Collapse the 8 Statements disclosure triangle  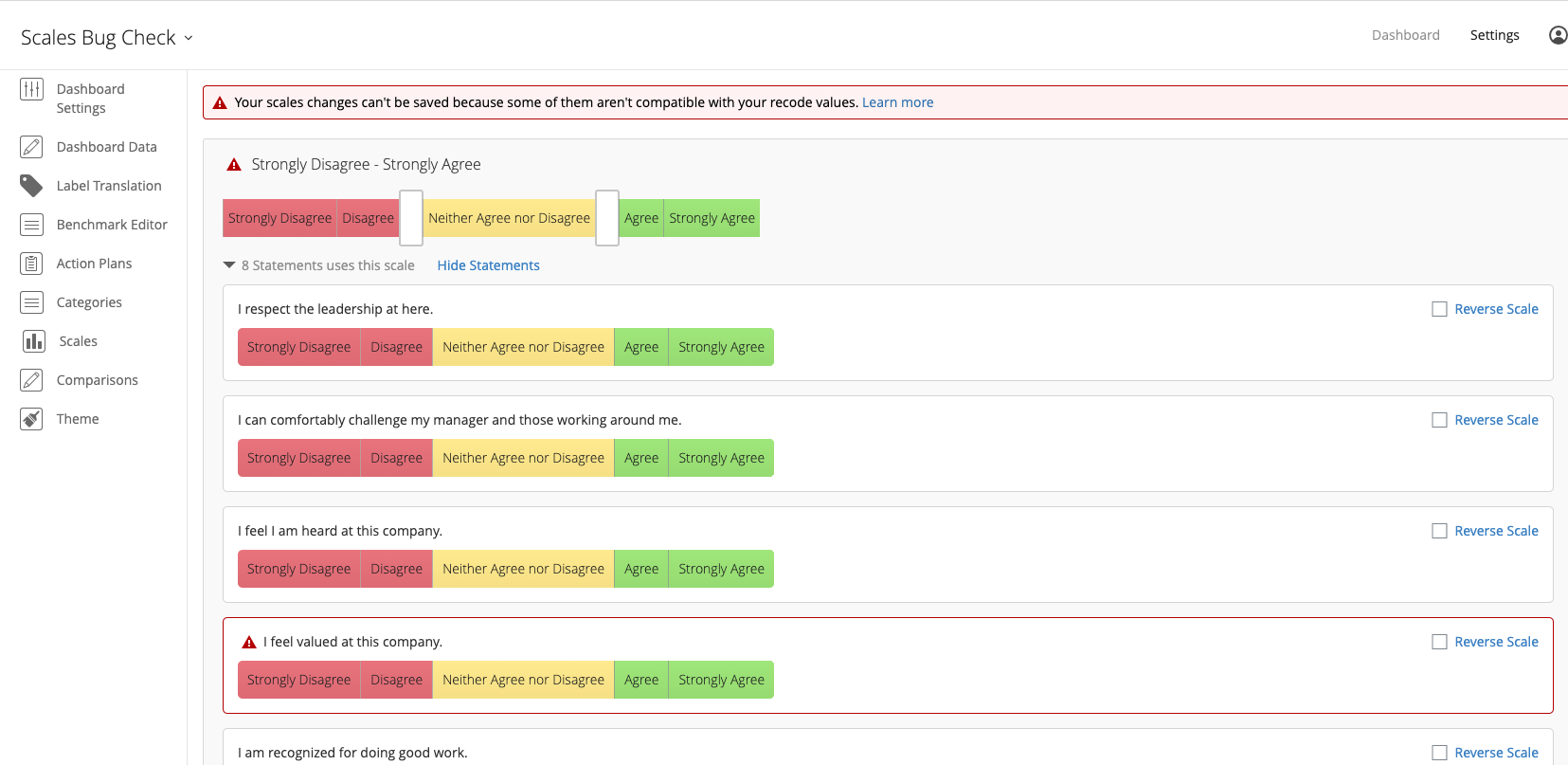pos(229,265)
